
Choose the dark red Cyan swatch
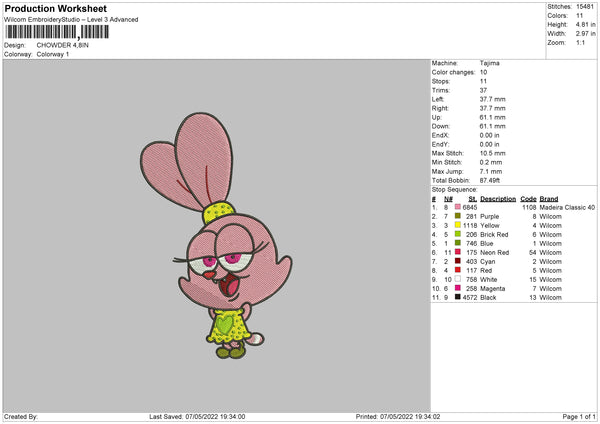pos(457,261)
